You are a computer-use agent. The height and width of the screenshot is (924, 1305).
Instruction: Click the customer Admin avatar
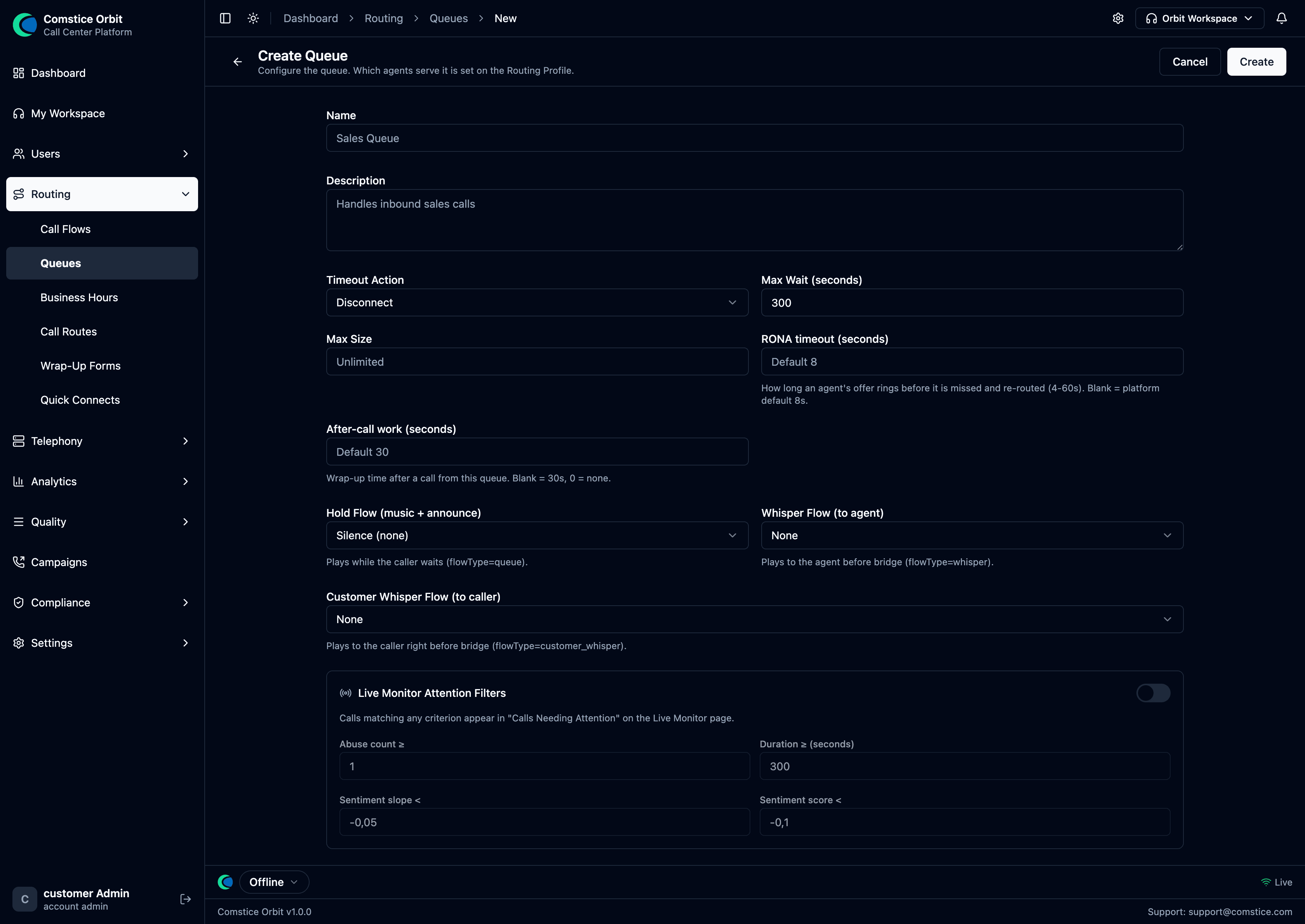pos(24,899)
